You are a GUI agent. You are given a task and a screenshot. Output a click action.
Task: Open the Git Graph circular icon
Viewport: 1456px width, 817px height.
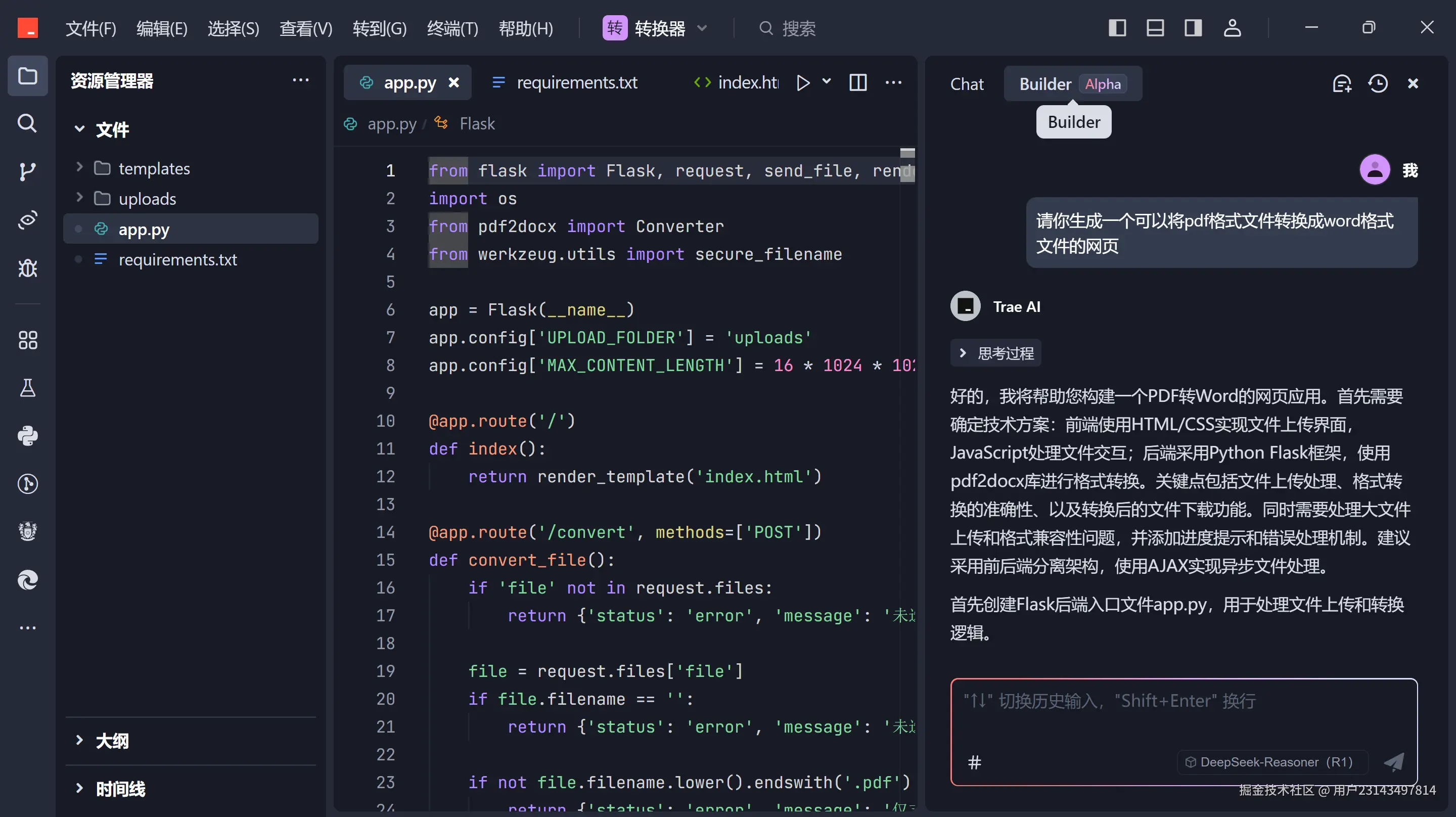pos(27,484)
